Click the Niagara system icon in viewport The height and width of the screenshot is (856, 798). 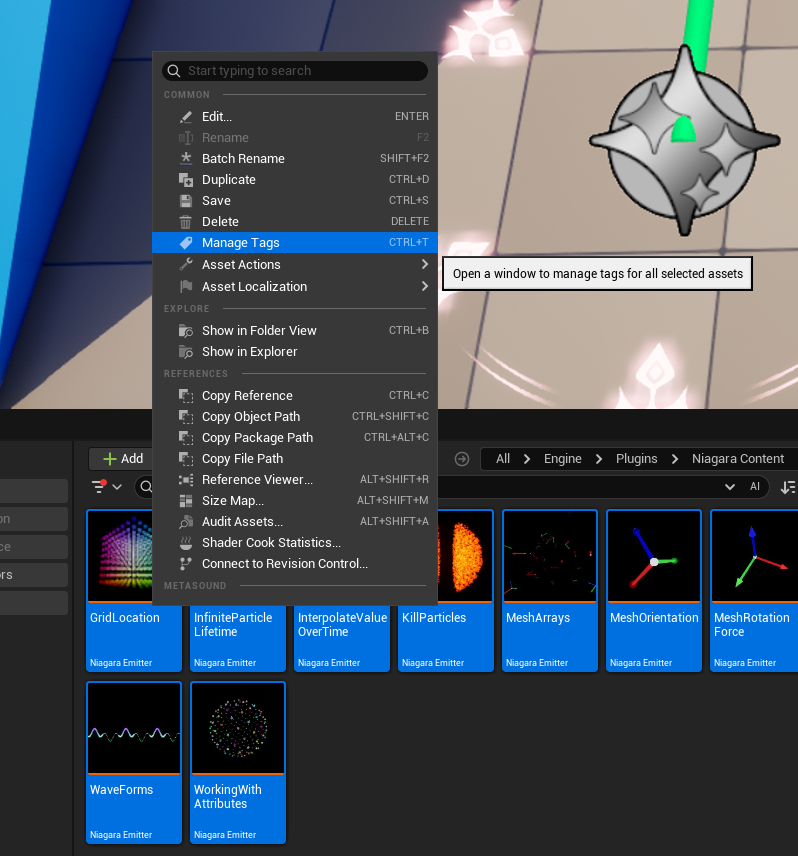click(x=684, y=141)
